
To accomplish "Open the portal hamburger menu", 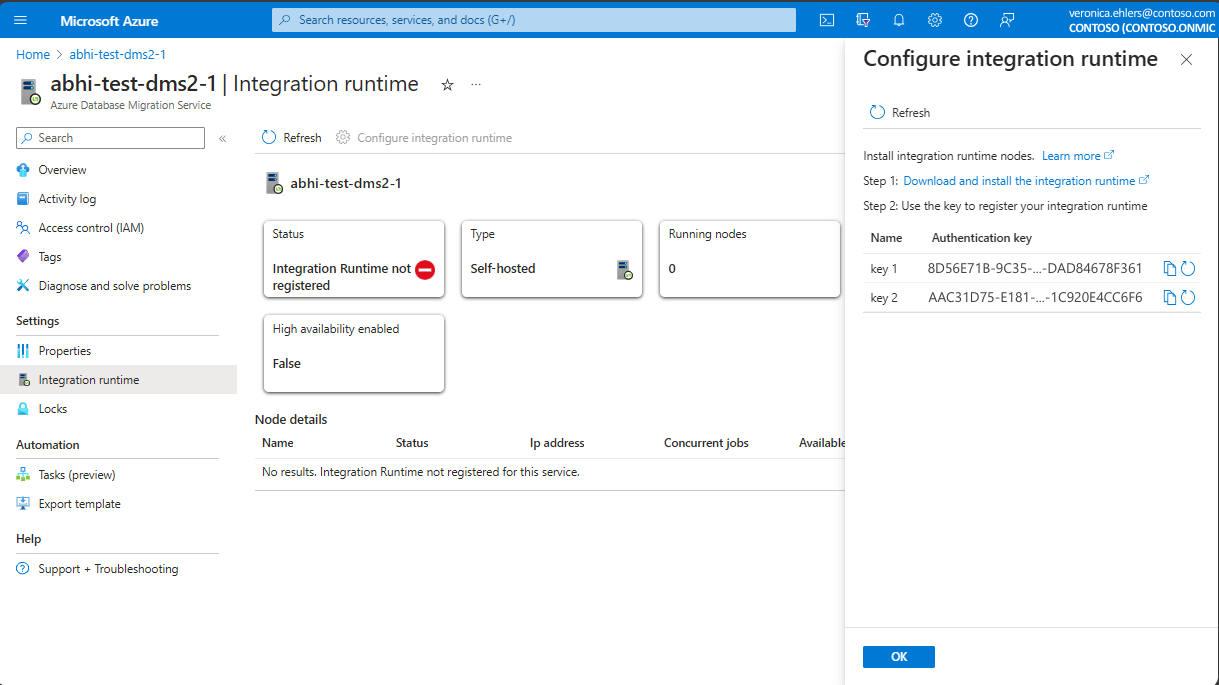I will pos(20,19).
